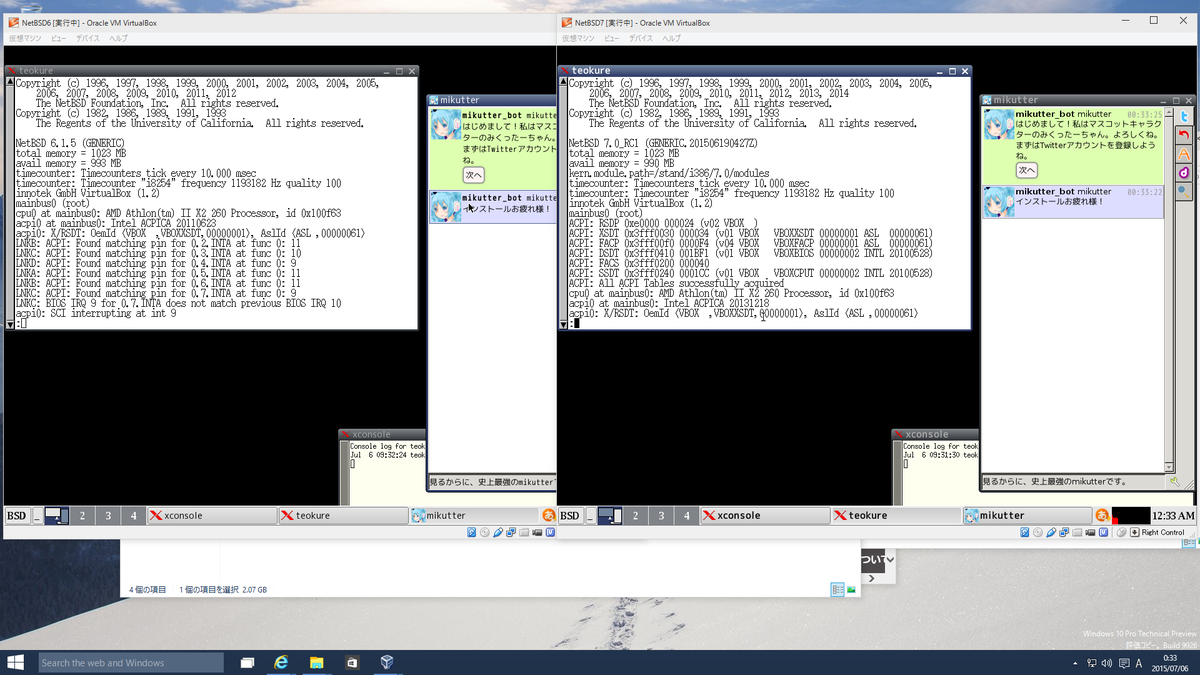The width and height of the screenshot is (1200, 675).
Task: Click the keyboard capture arrow icon beside Right Control
Action: [1134, 533]
